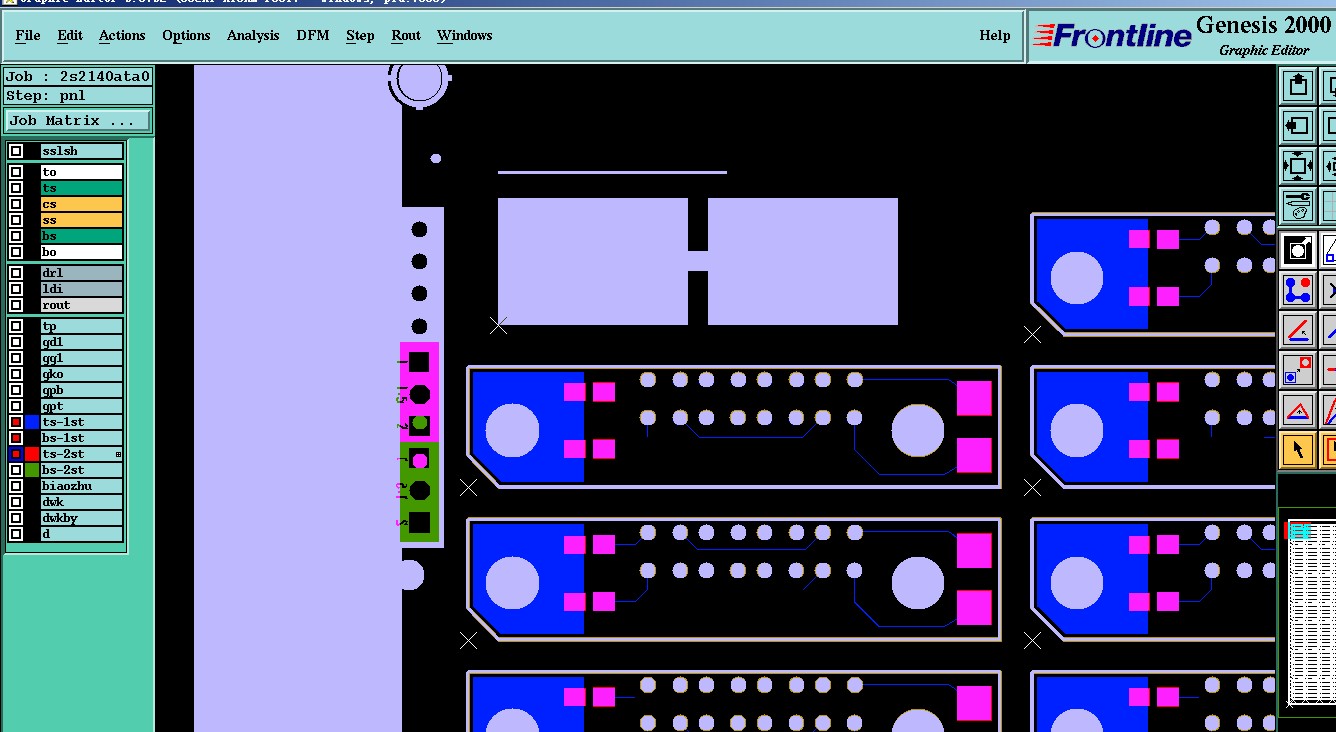Select the dwk layer name

coord(81,502)
